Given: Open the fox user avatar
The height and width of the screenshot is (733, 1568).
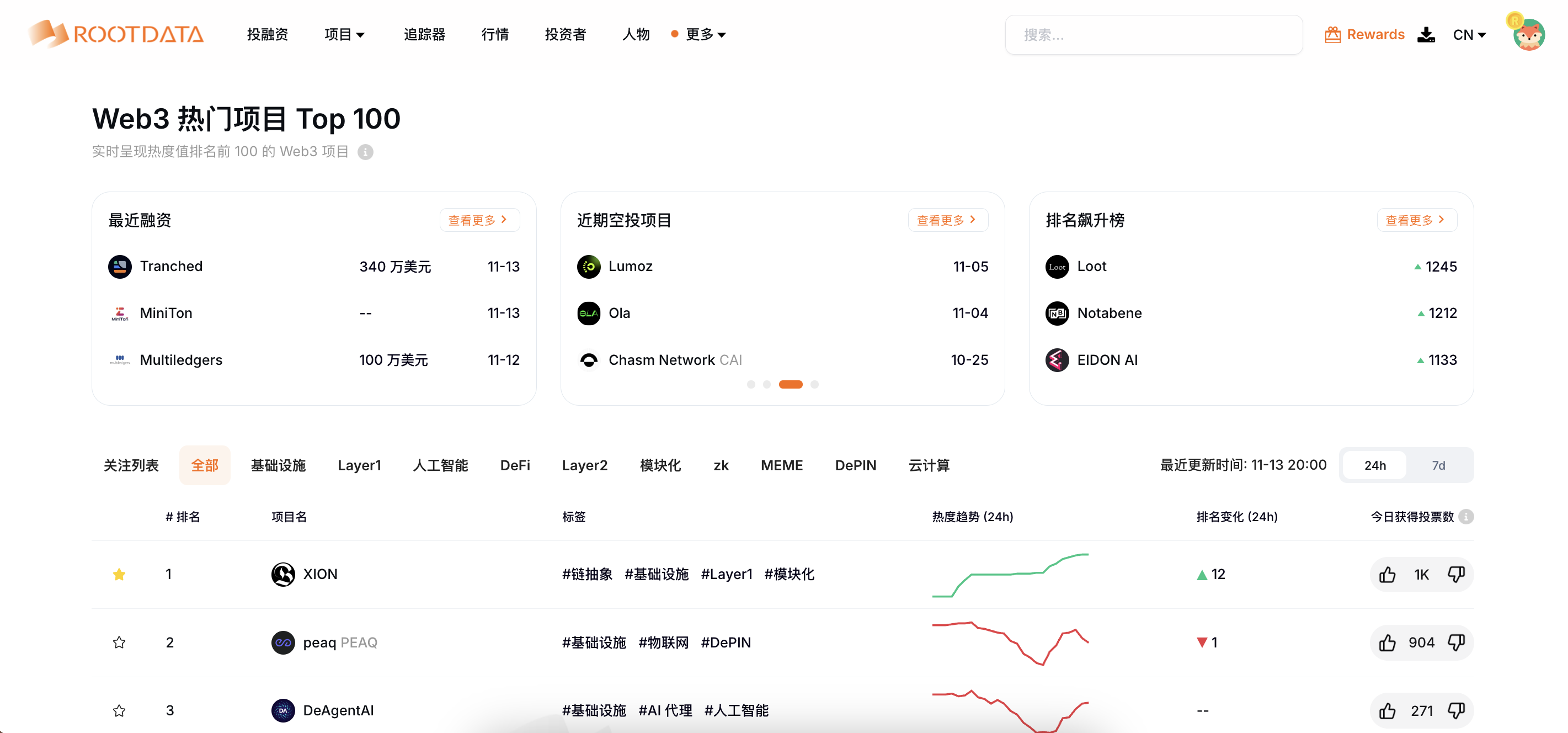Looking at the screenshot, I should (1528, 34).
